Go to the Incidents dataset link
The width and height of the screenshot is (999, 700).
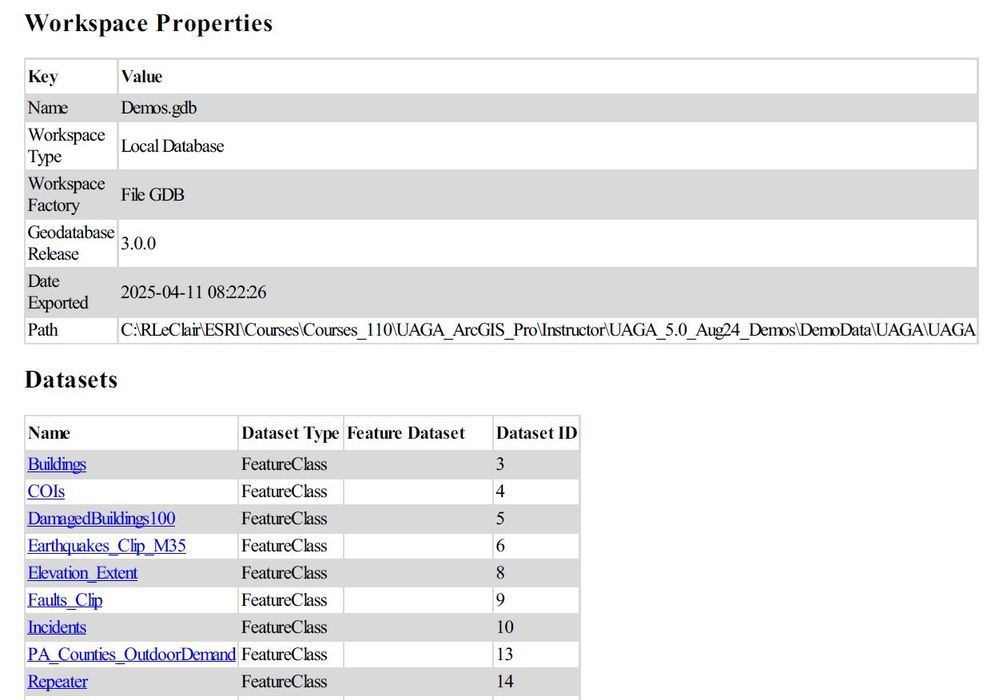point(57,627)
